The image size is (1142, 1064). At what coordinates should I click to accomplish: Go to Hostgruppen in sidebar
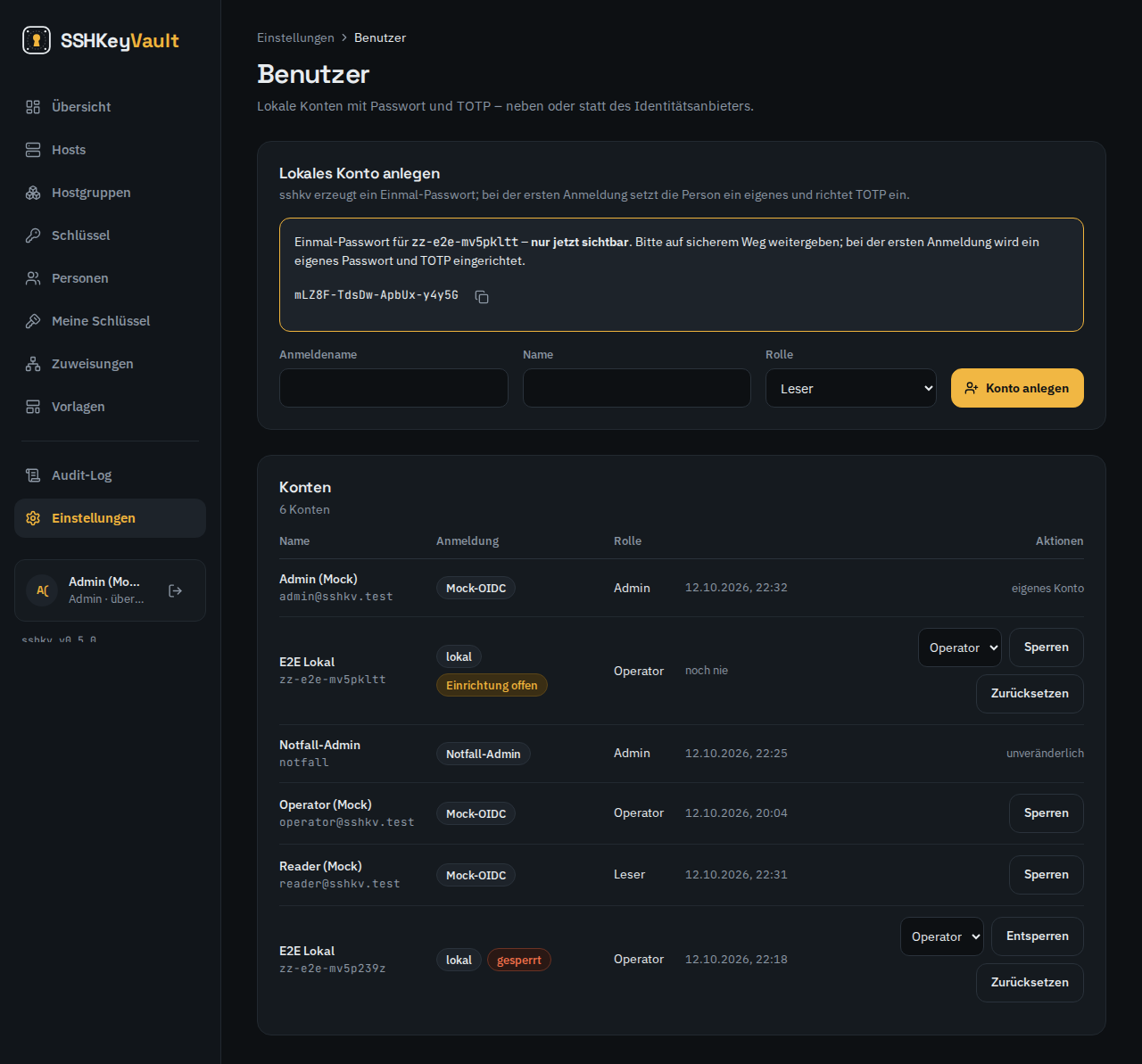tap(110, 193)
